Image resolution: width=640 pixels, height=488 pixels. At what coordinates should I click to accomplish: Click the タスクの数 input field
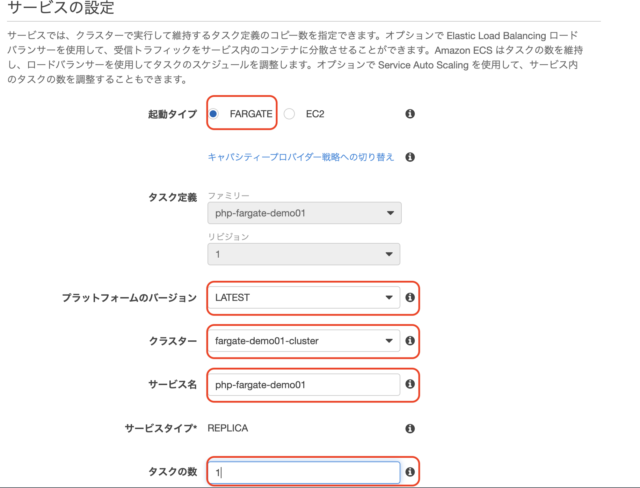coord(304,472)
